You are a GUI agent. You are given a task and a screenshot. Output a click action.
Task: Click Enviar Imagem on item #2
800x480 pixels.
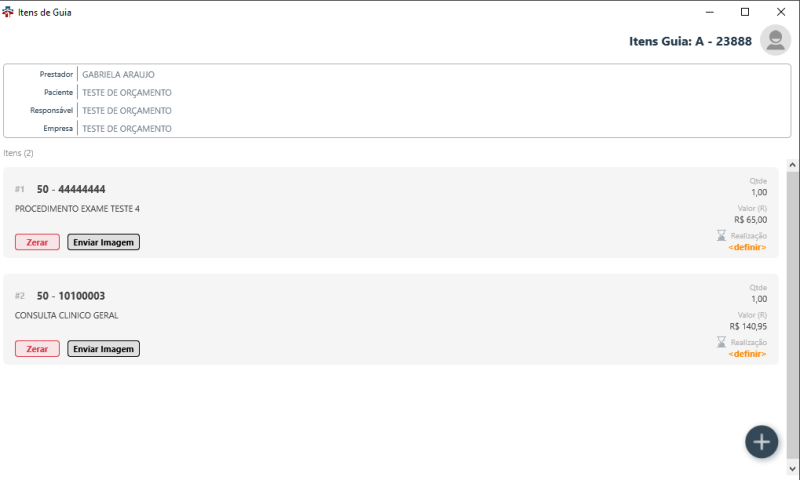104,349
